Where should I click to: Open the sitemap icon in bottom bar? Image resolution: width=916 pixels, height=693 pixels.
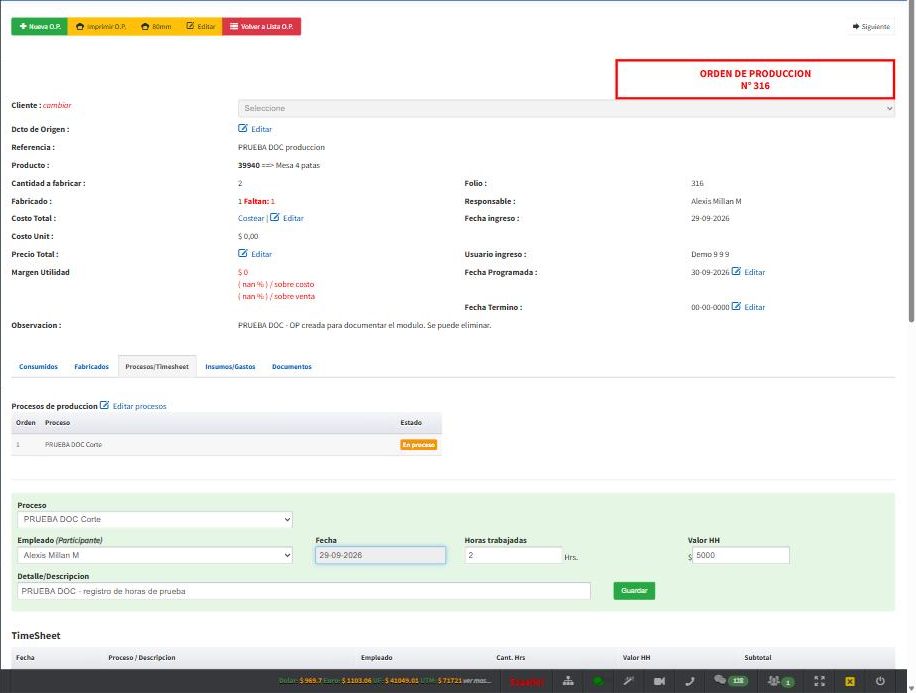(x=568, y=681)
